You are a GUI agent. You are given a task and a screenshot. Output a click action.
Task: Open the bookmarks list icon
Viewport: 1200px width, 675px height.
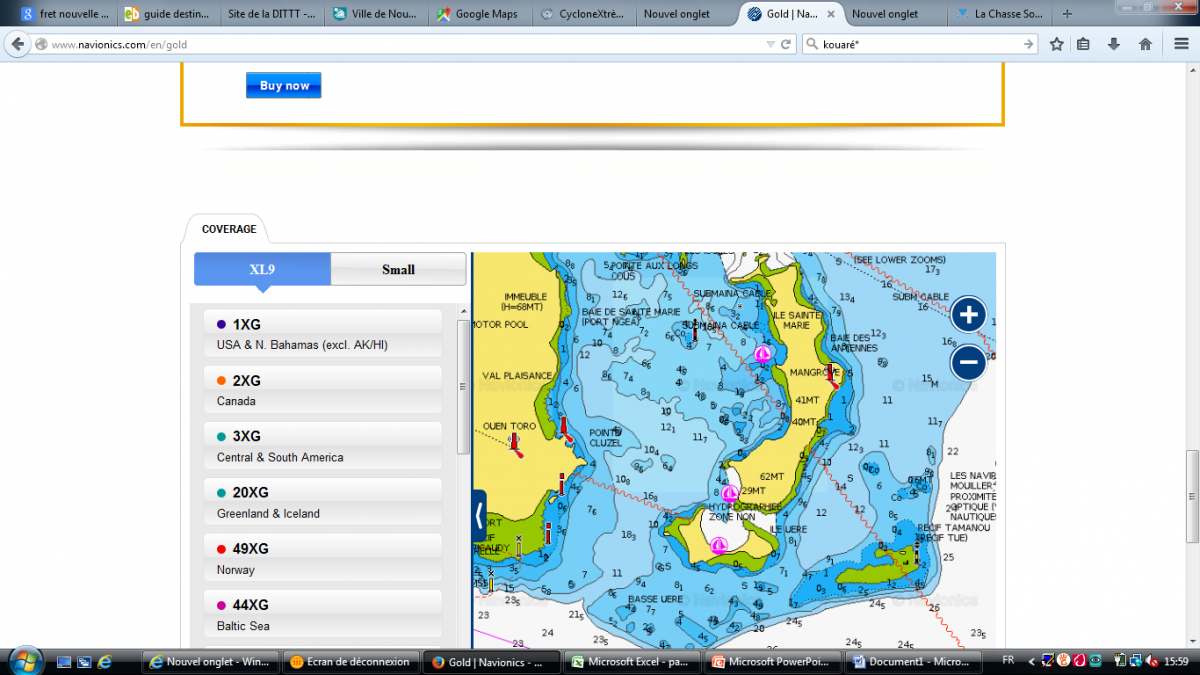click(1085, 45)
